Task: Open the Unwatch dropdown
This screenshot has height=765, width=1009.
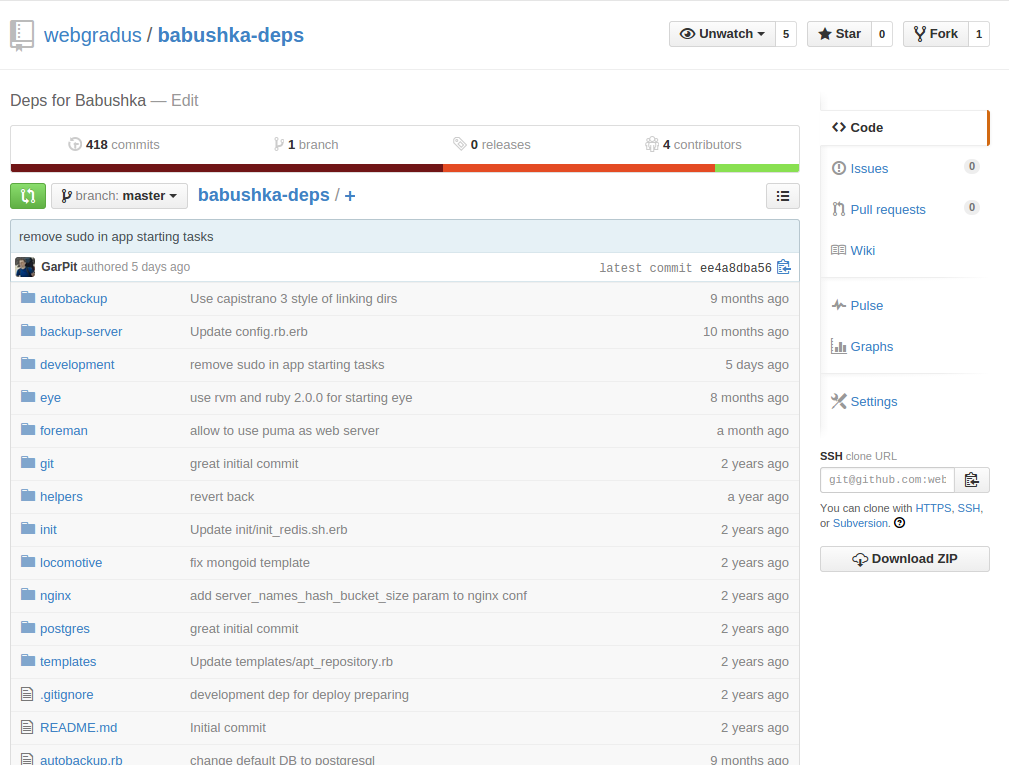Action: coord(722,34)
